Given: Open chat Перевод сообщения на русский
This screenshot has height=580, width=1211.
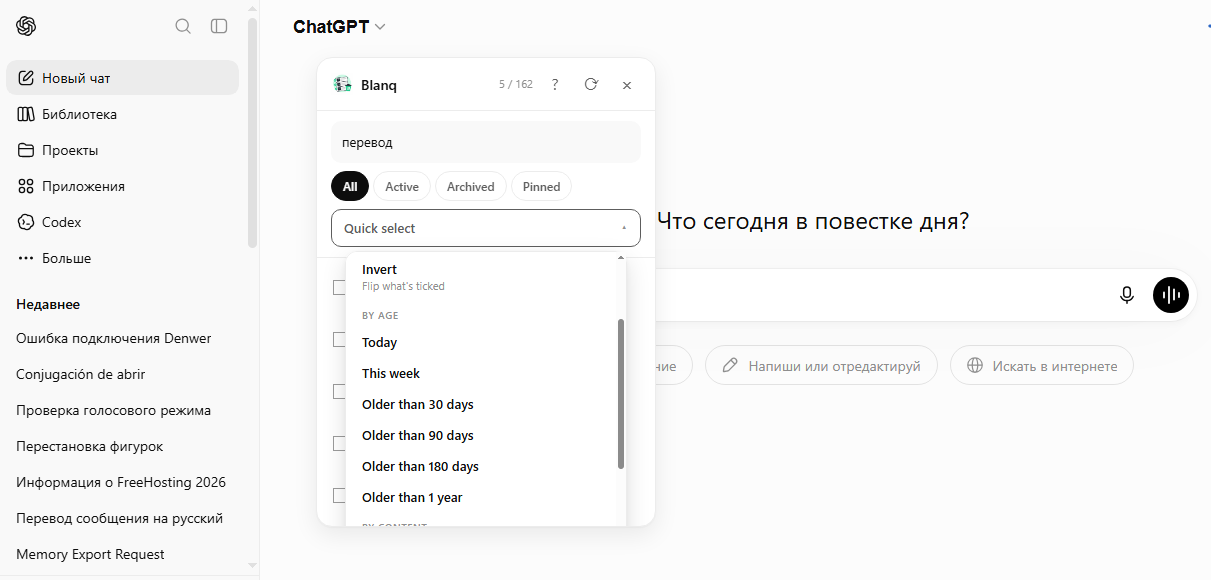Looking at the screenshot, I should tap(122, 518).
